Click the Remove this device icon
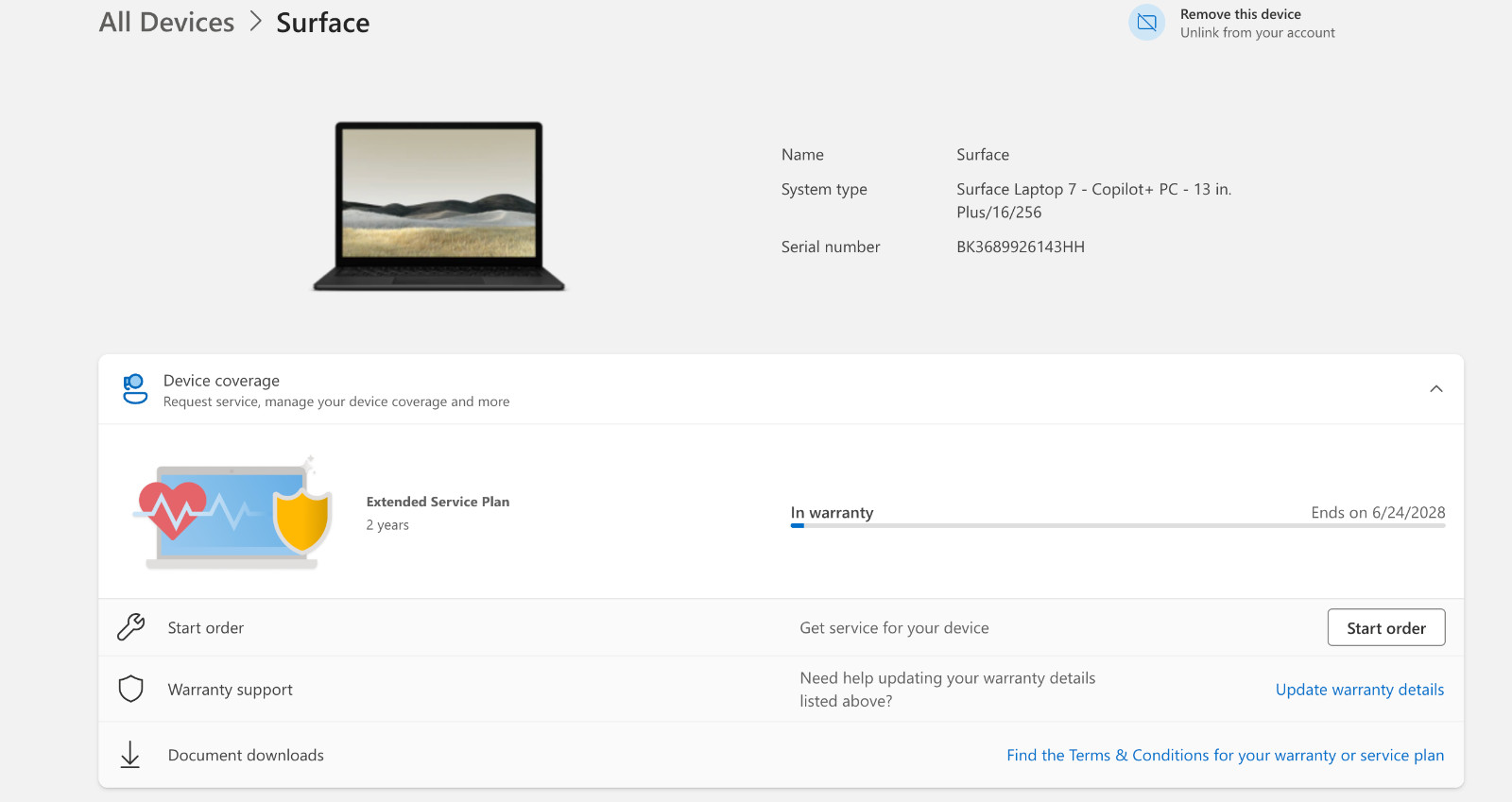Viewport: 1512px width, 802px height. pos(1146,23)
